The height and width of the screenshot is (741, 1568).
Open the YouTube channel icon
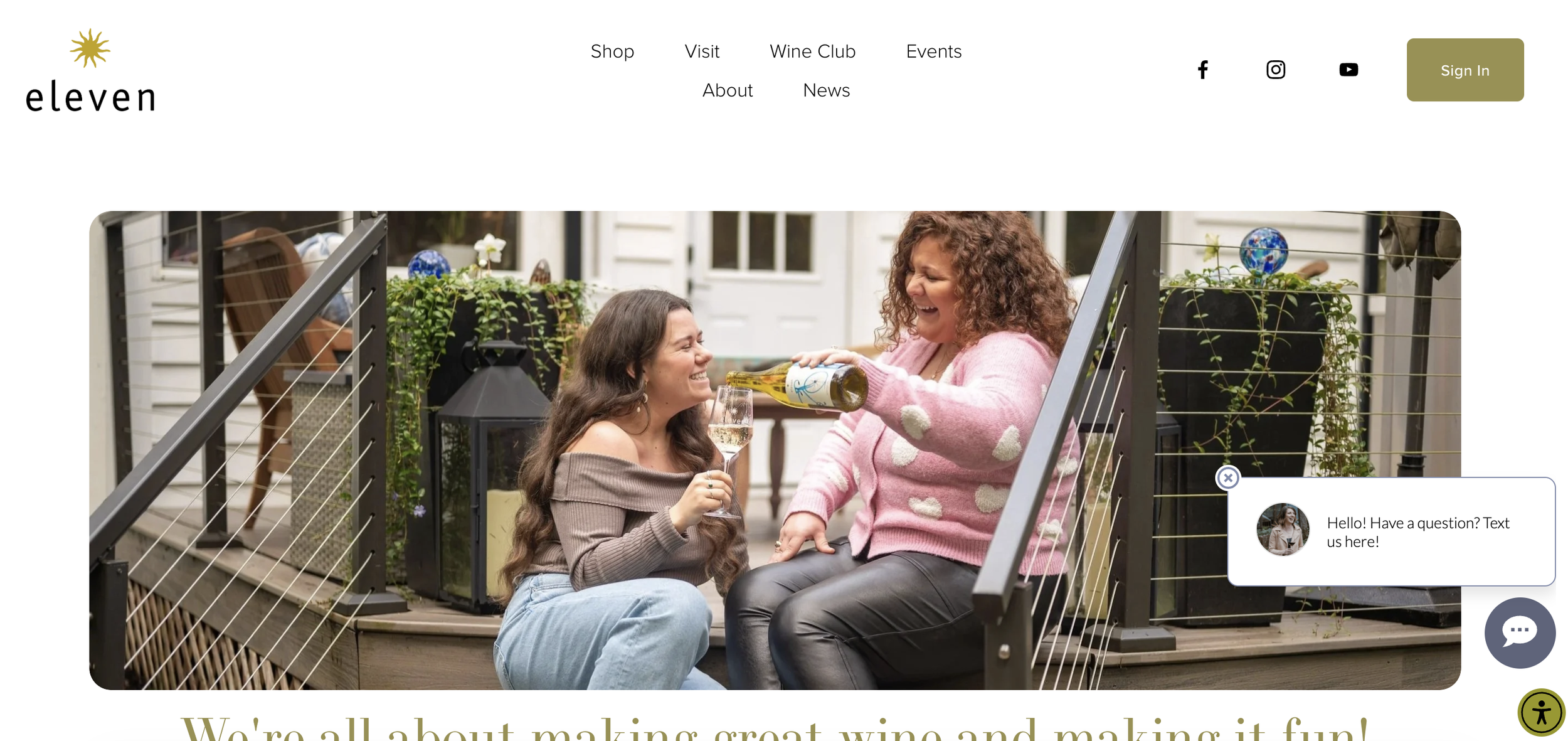click(x=1348, y=70)
